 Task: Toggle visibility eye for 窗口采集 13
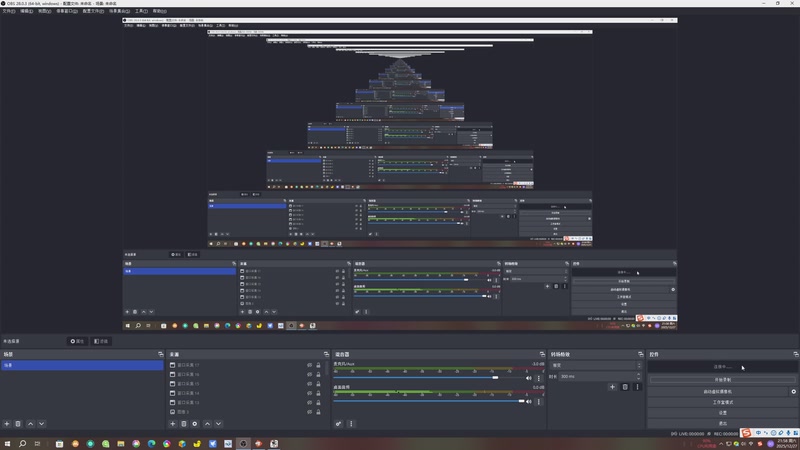coord(309,403)
